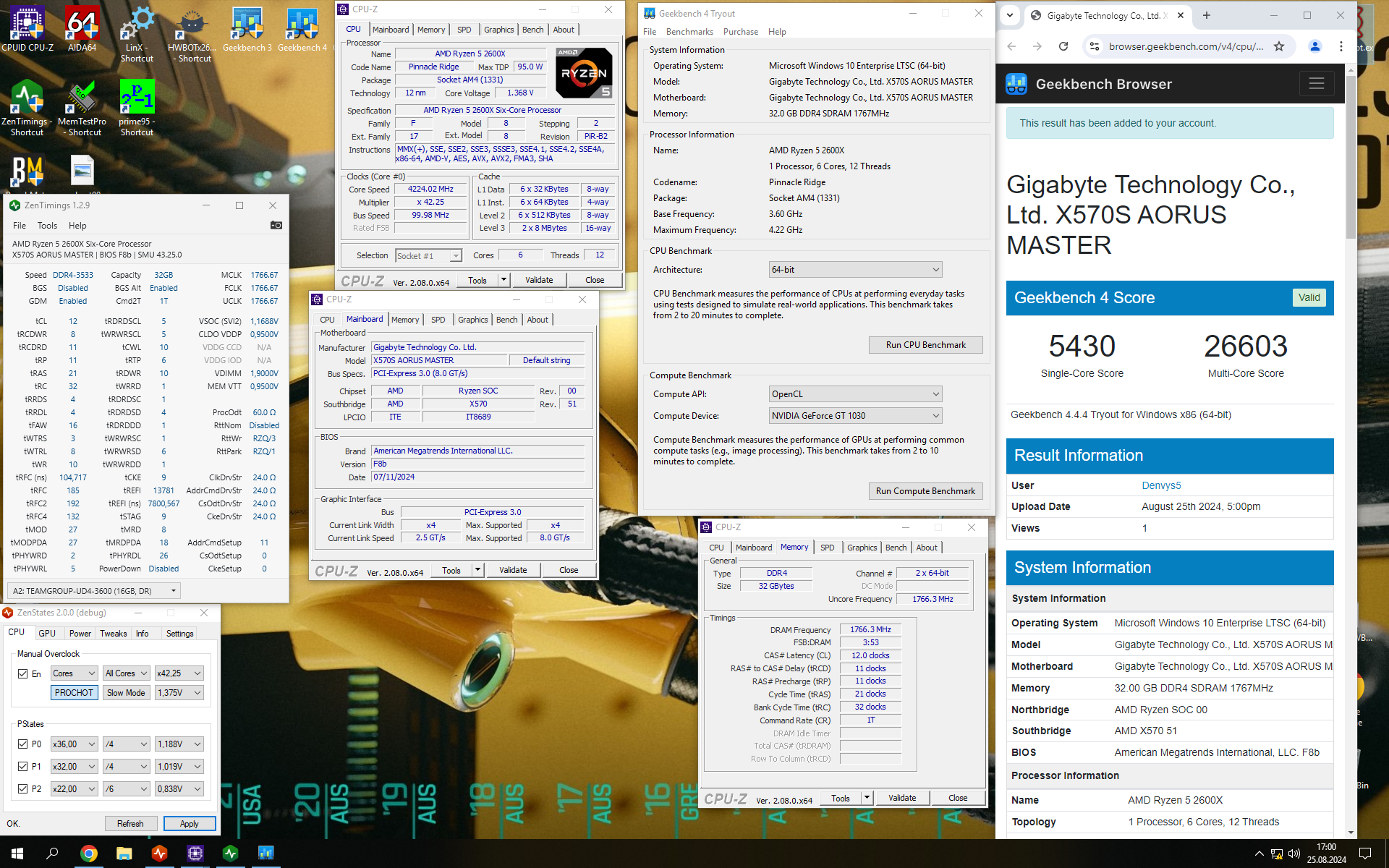Toggle Manual Overclock En checkbox

tap(22, 673)
